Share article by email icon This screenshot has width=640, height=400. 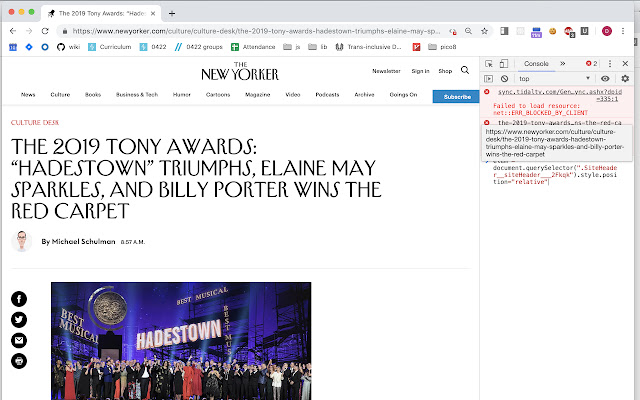click(19, 340)
